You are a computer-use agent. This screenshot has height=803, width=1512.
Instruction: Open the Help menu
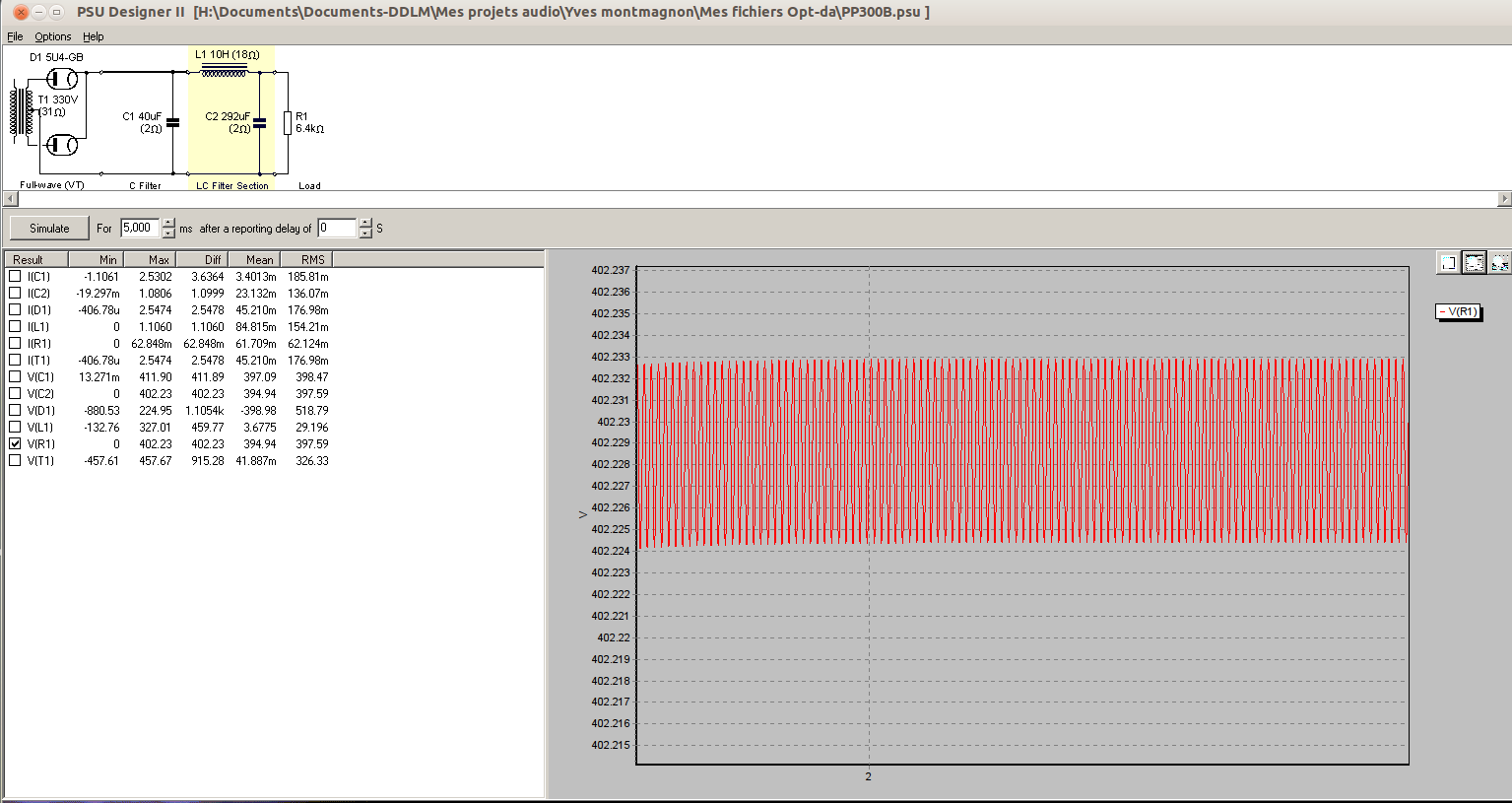[x=93, y=36]
